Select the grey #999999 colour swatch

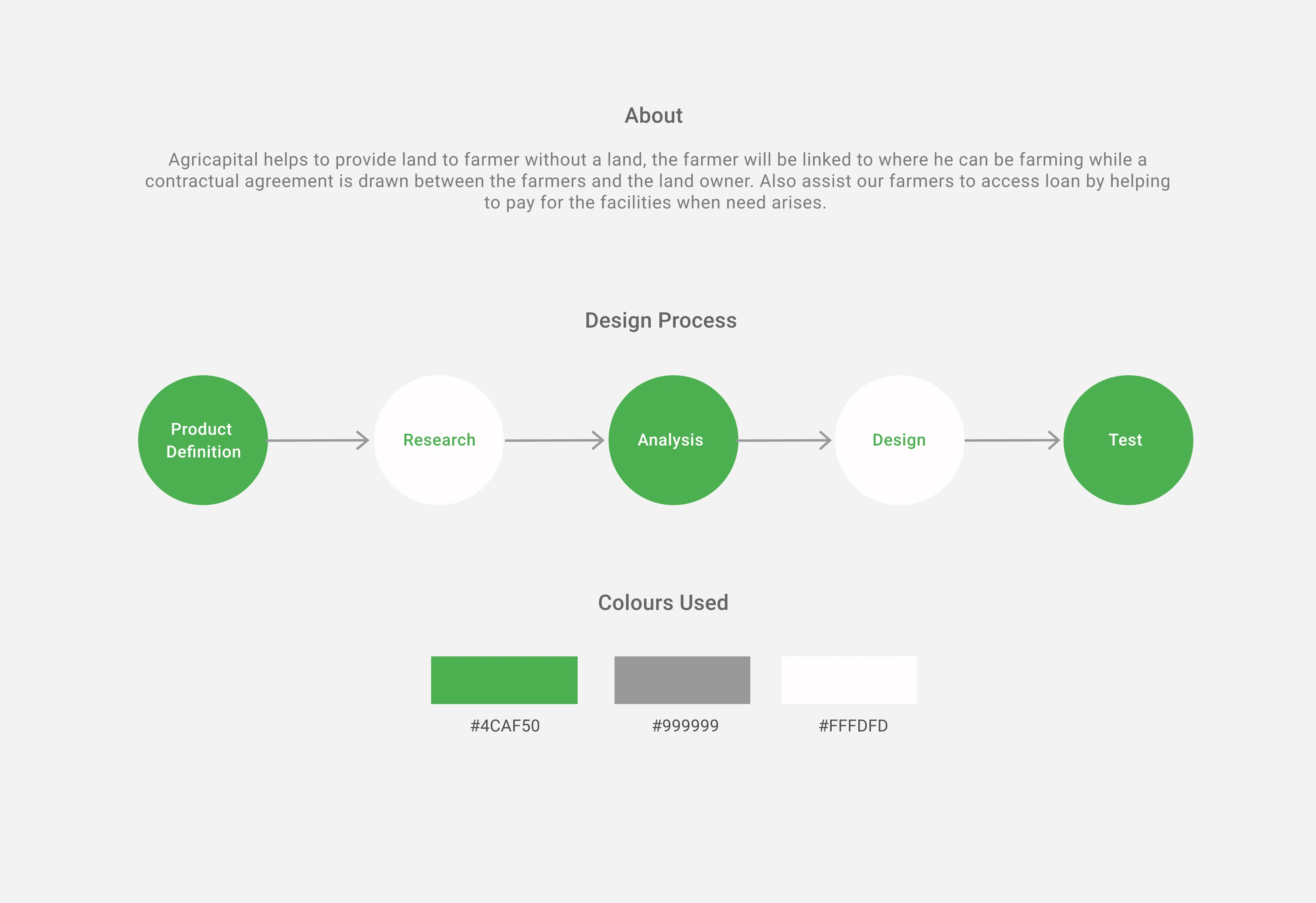[x=682, y=680]
